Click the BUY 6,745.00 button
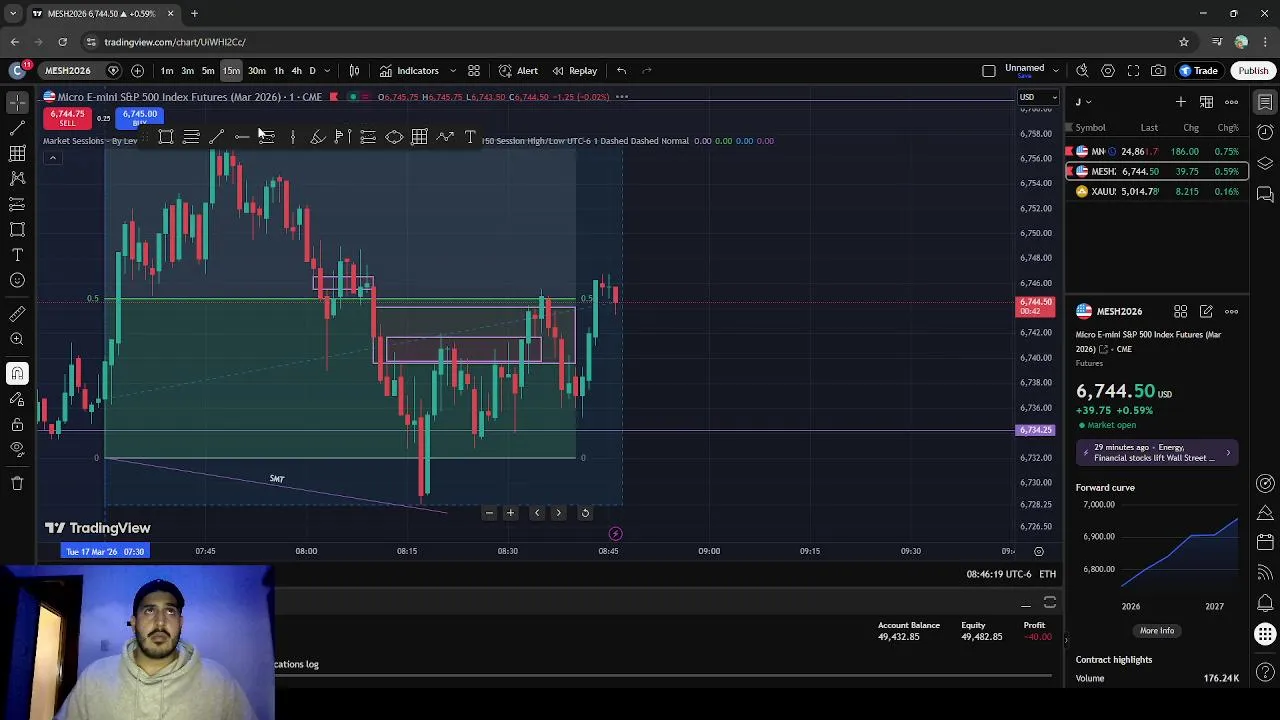The height and width of the screenshot is (720, 1280). pyautogui.click(x=139, y=118)
